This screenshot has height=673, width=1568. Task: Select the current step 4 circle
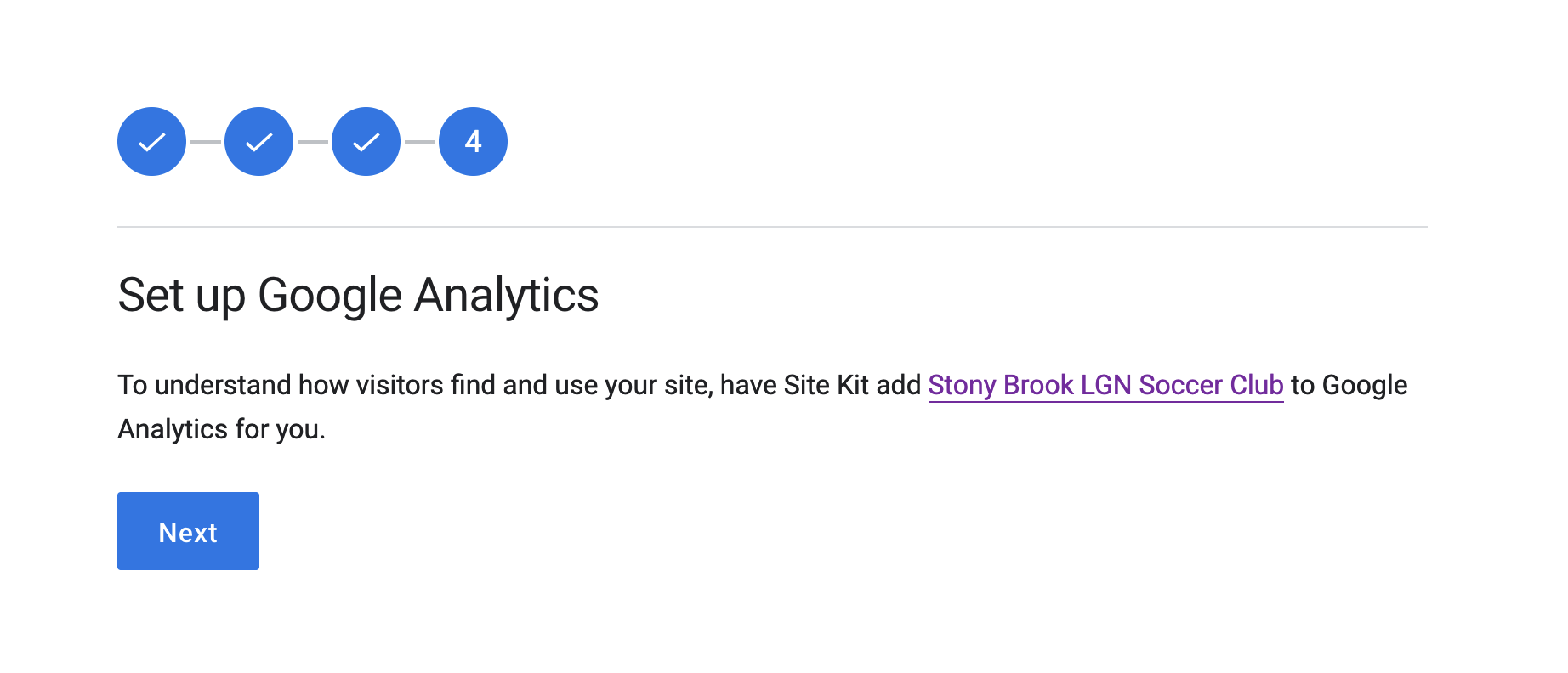coord(473,141)
